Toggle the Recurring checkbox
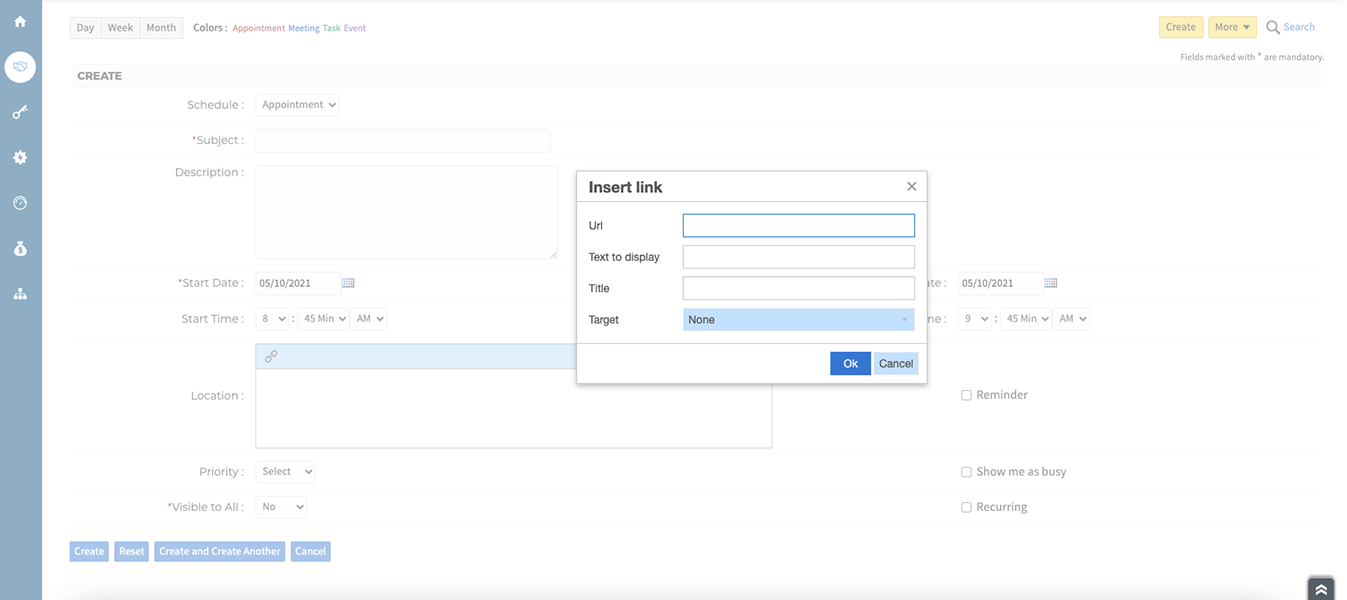This screenshot has height=600, width=1347. click(966, 508)
